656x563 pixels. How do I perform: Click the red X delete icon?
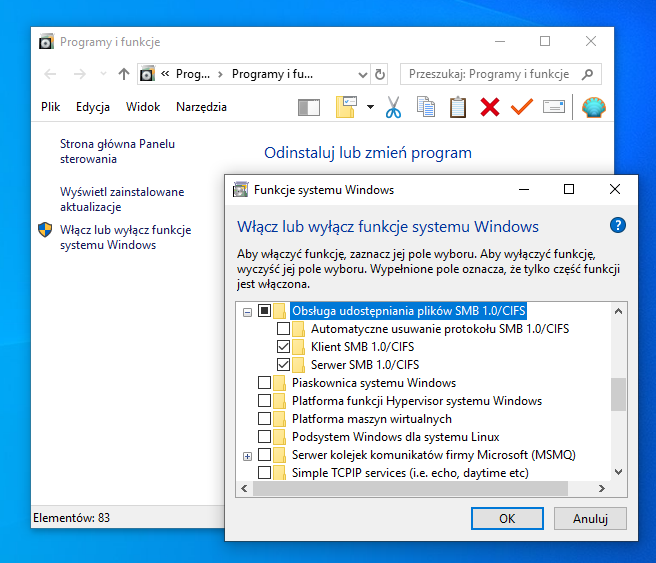click(x=490, y=107)
